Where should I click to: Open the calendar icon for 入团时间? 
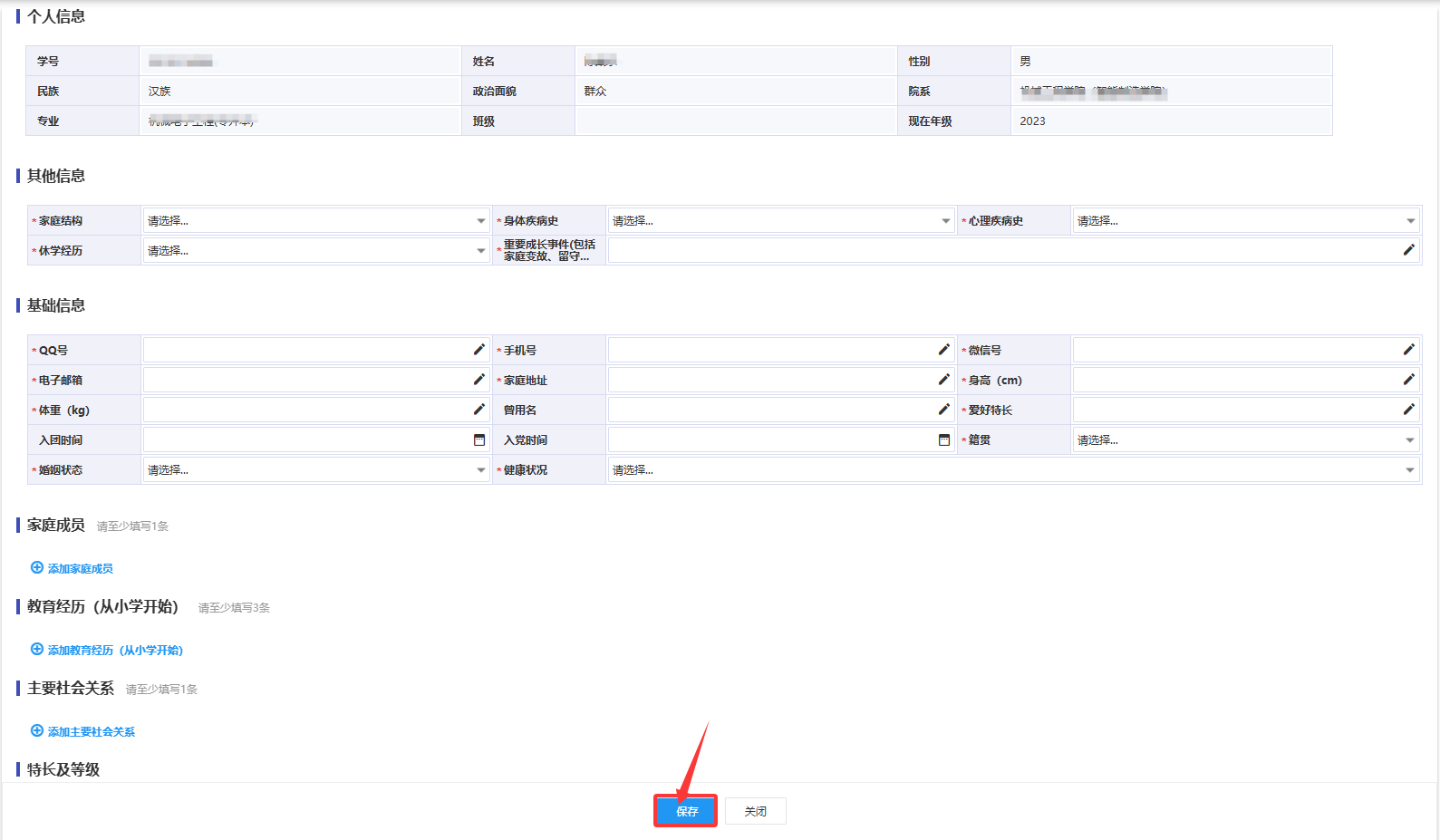(479, 440)
